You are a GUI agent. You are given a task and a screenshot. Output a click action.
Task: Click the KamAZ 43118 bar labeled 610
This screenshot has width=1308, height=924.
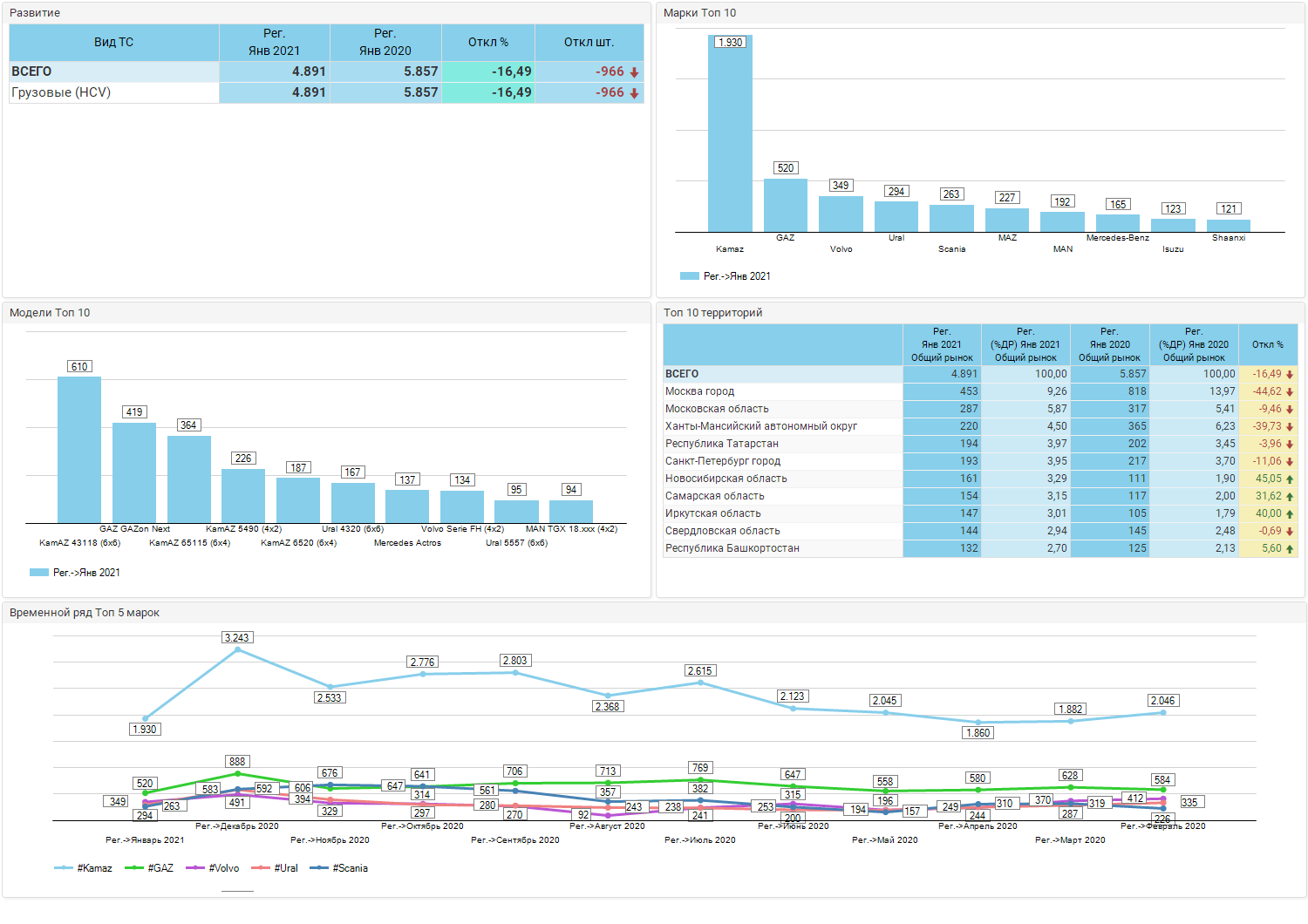(x=79, y=450)
